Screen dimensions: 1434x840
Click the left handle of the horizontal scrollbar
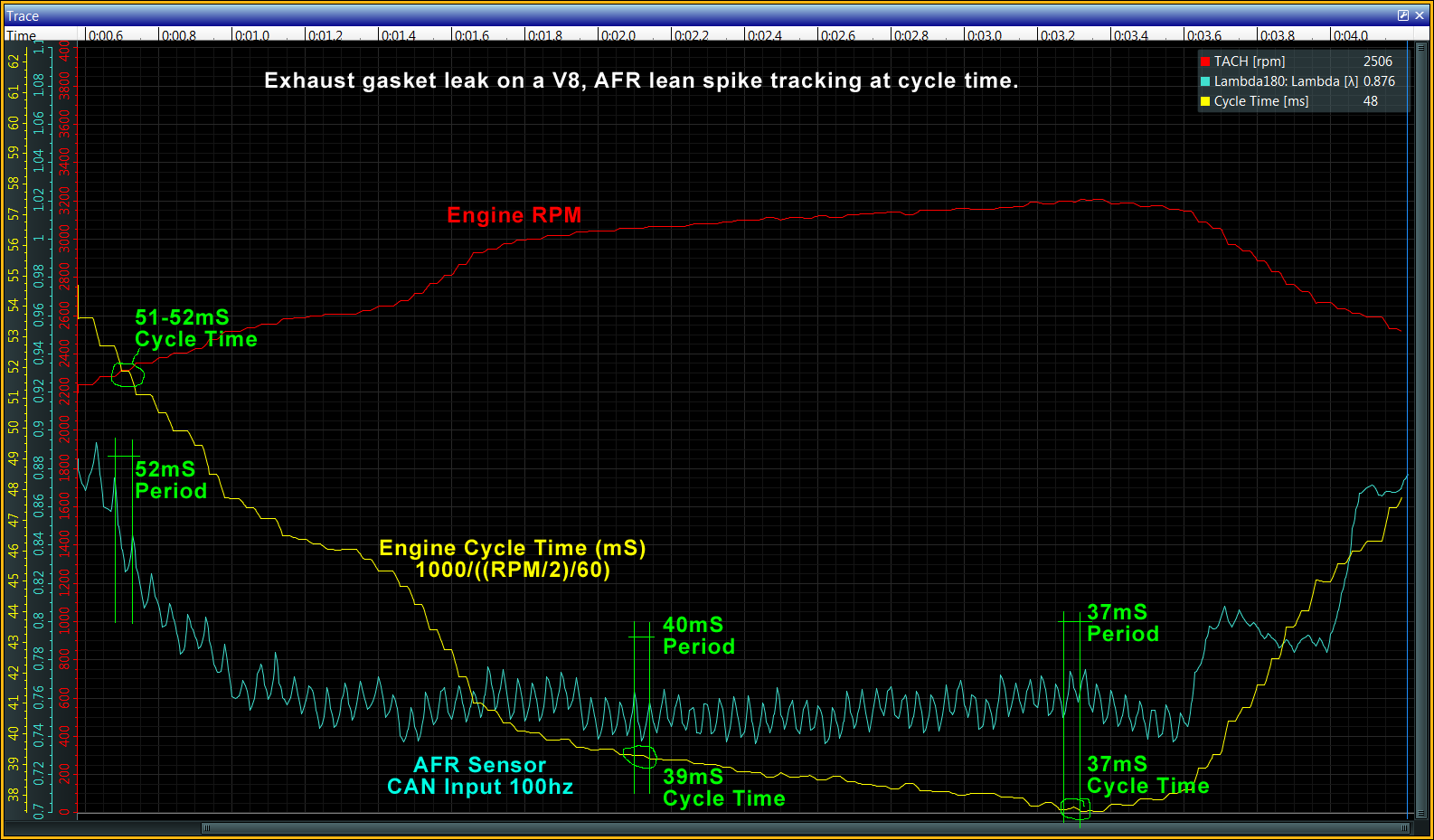coord(206,827)
